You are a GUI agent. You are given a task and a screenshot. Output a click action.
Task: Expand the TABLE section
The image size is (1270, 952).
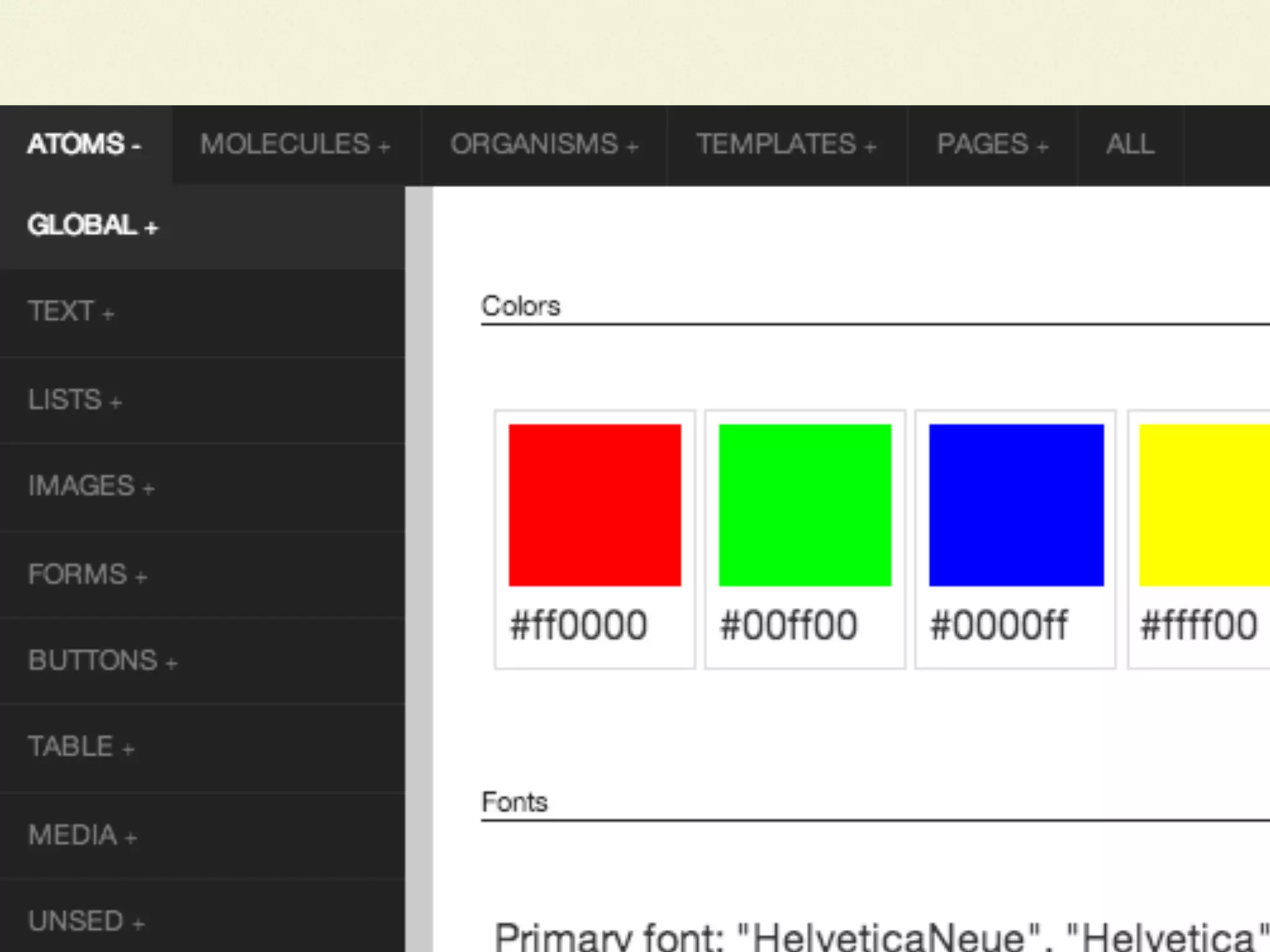click(81, 747)
